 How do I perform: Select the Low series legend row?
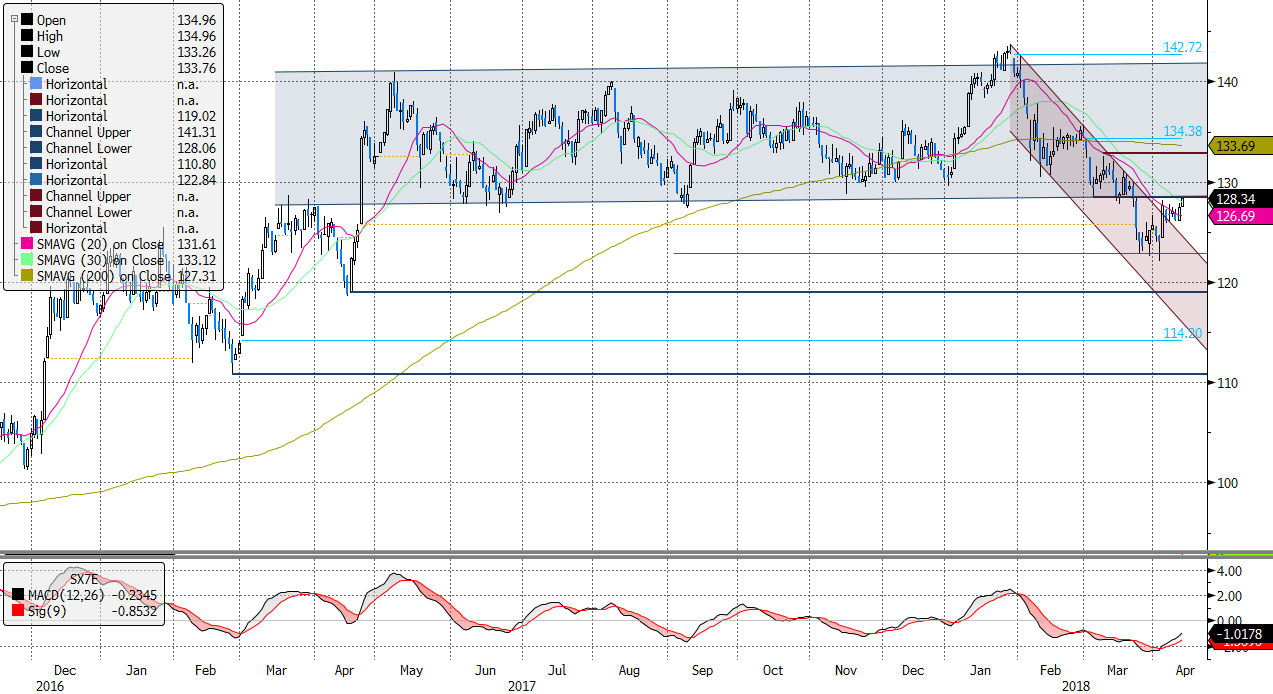[x=48, y=52]
